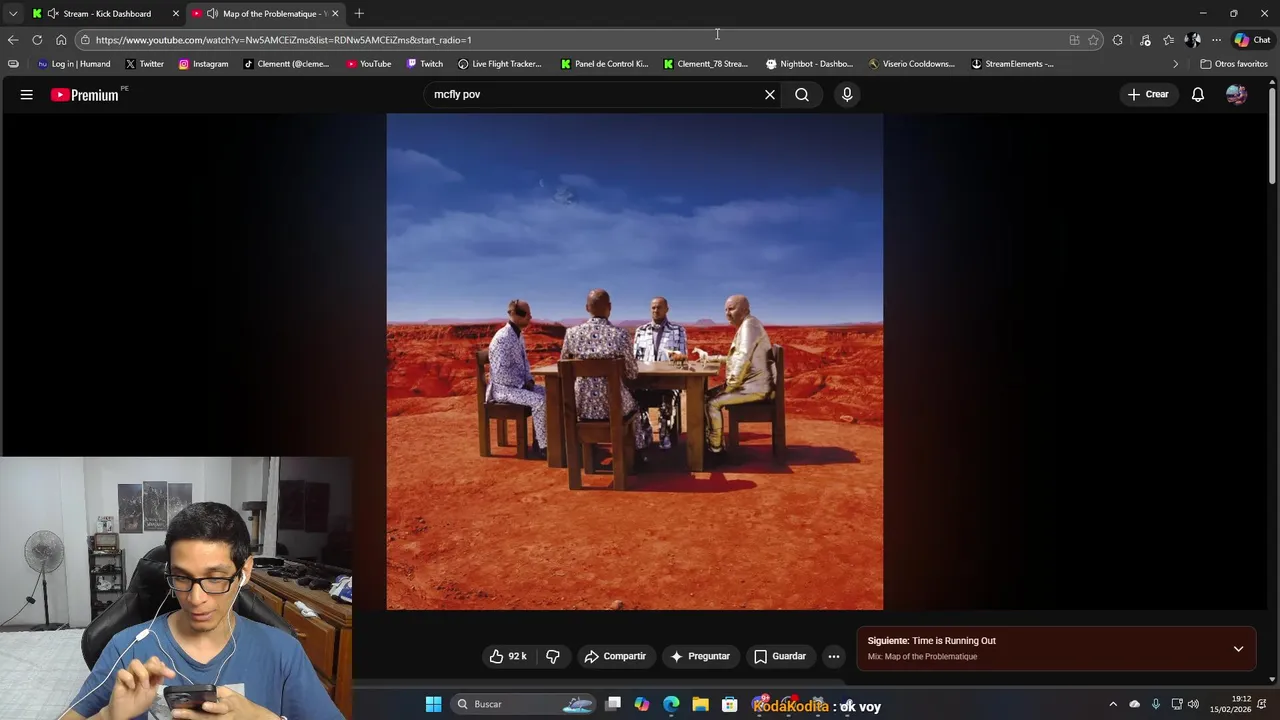1280x720 pixels.
Task: Open Copilot Chat sidebar
Action: [x=1251, y=40]
